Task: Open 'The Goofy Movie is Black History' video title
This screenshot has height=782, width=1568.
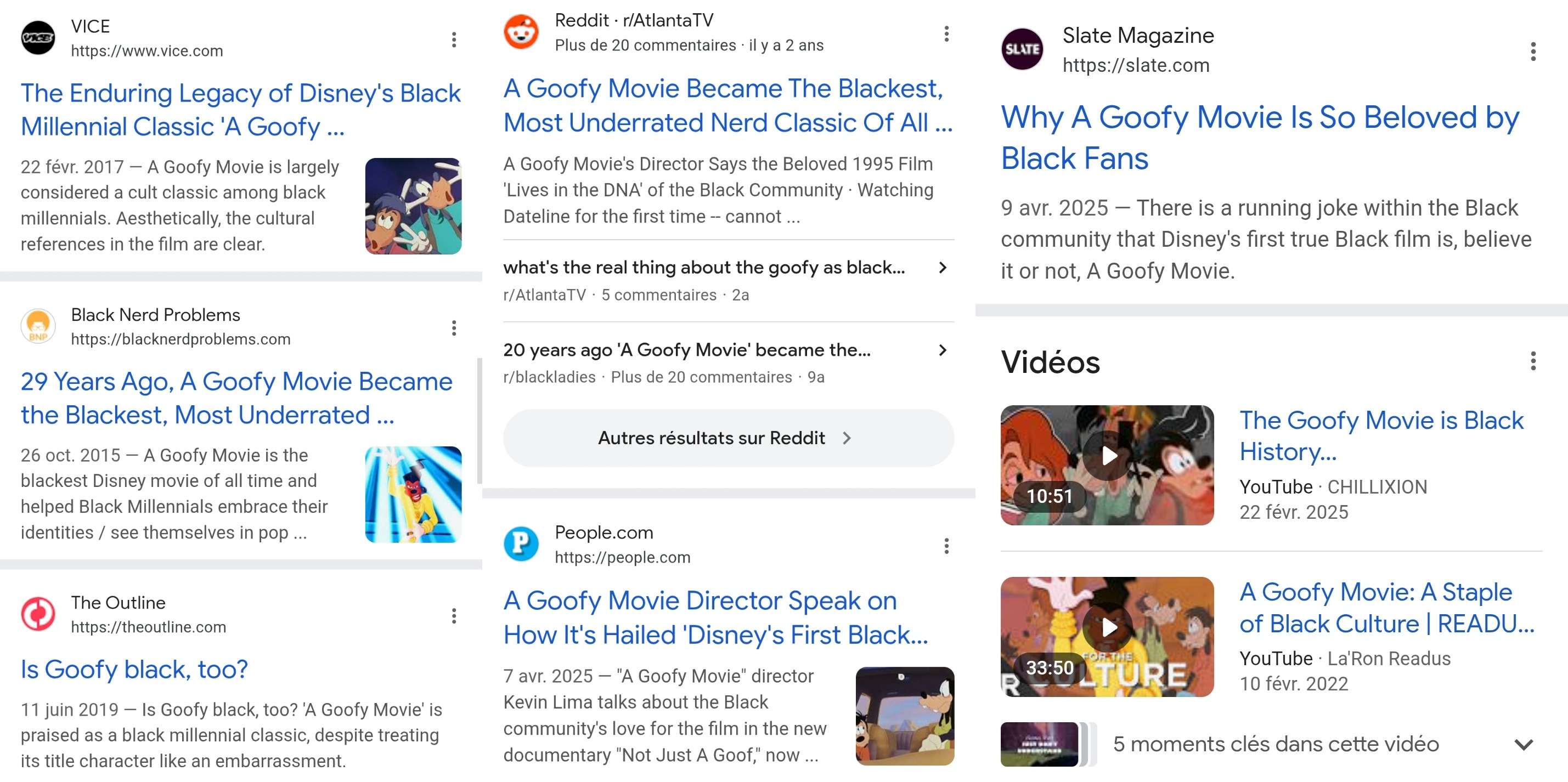Action: pyautogui.click(x=1381, y=436)
